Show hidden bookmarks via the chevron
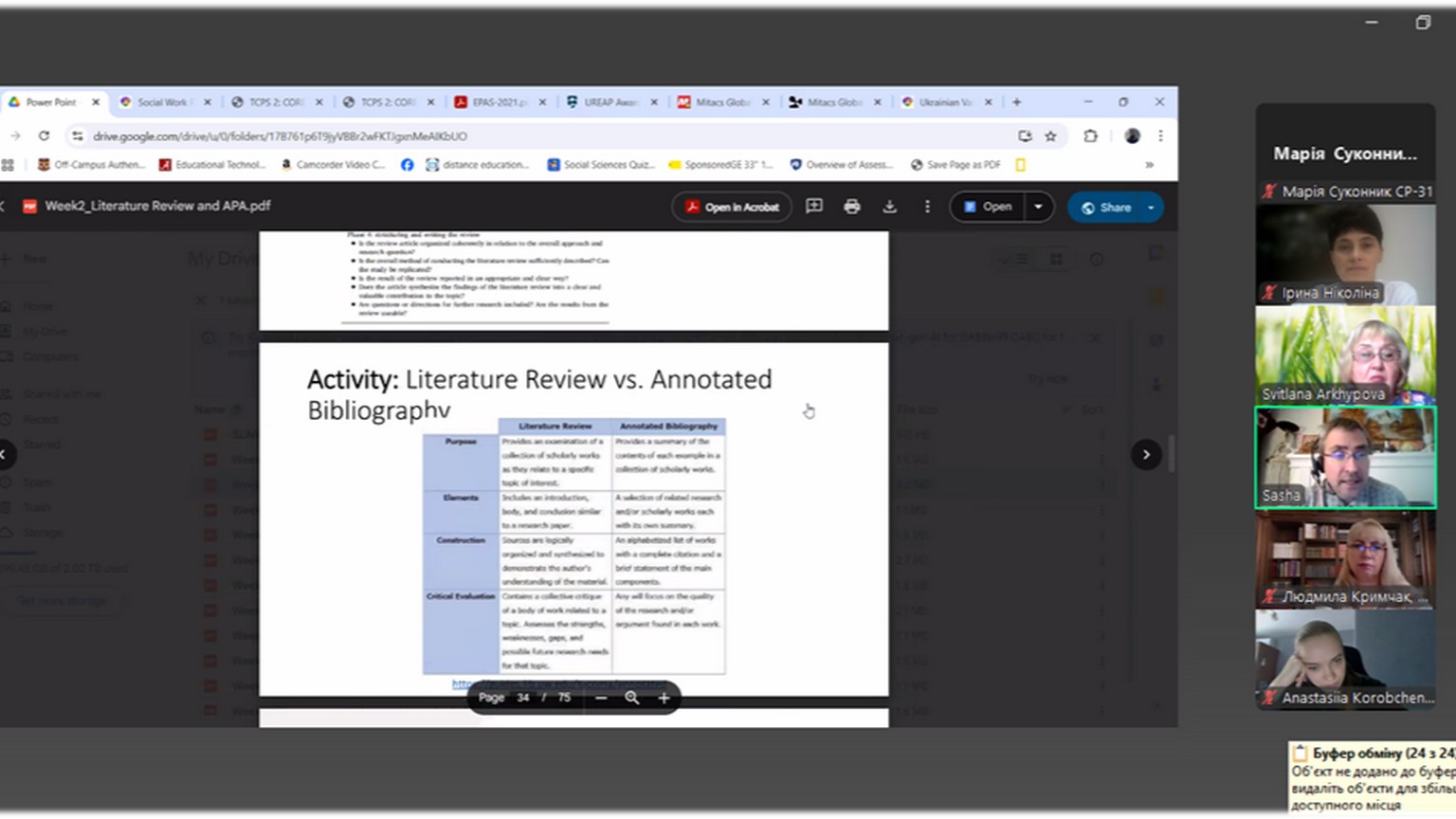The width and height of the screenshot is (1456, 819). pos(1149,165)
